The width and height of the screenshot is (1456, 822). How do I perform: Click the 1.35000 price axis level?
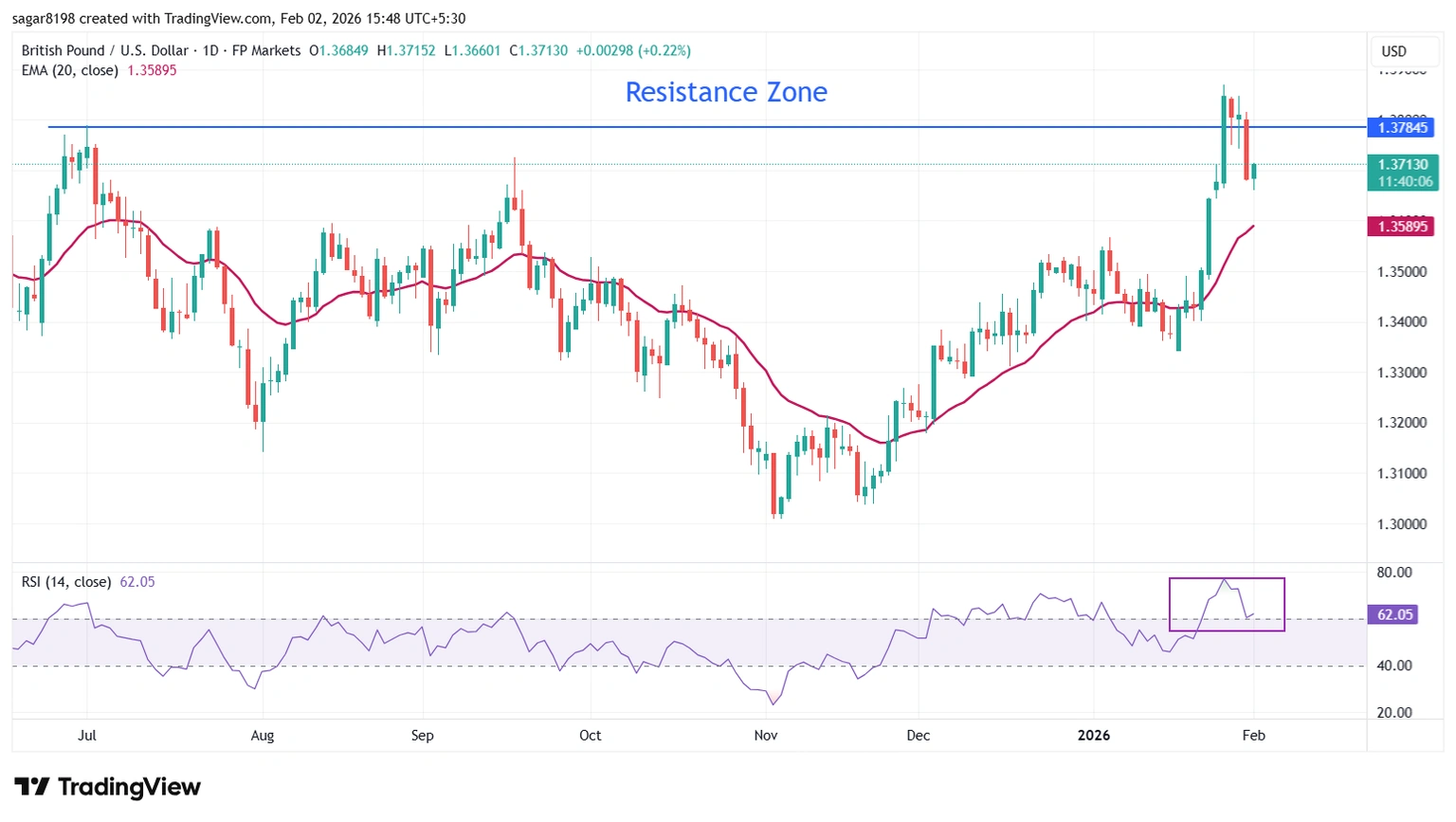1402,271
